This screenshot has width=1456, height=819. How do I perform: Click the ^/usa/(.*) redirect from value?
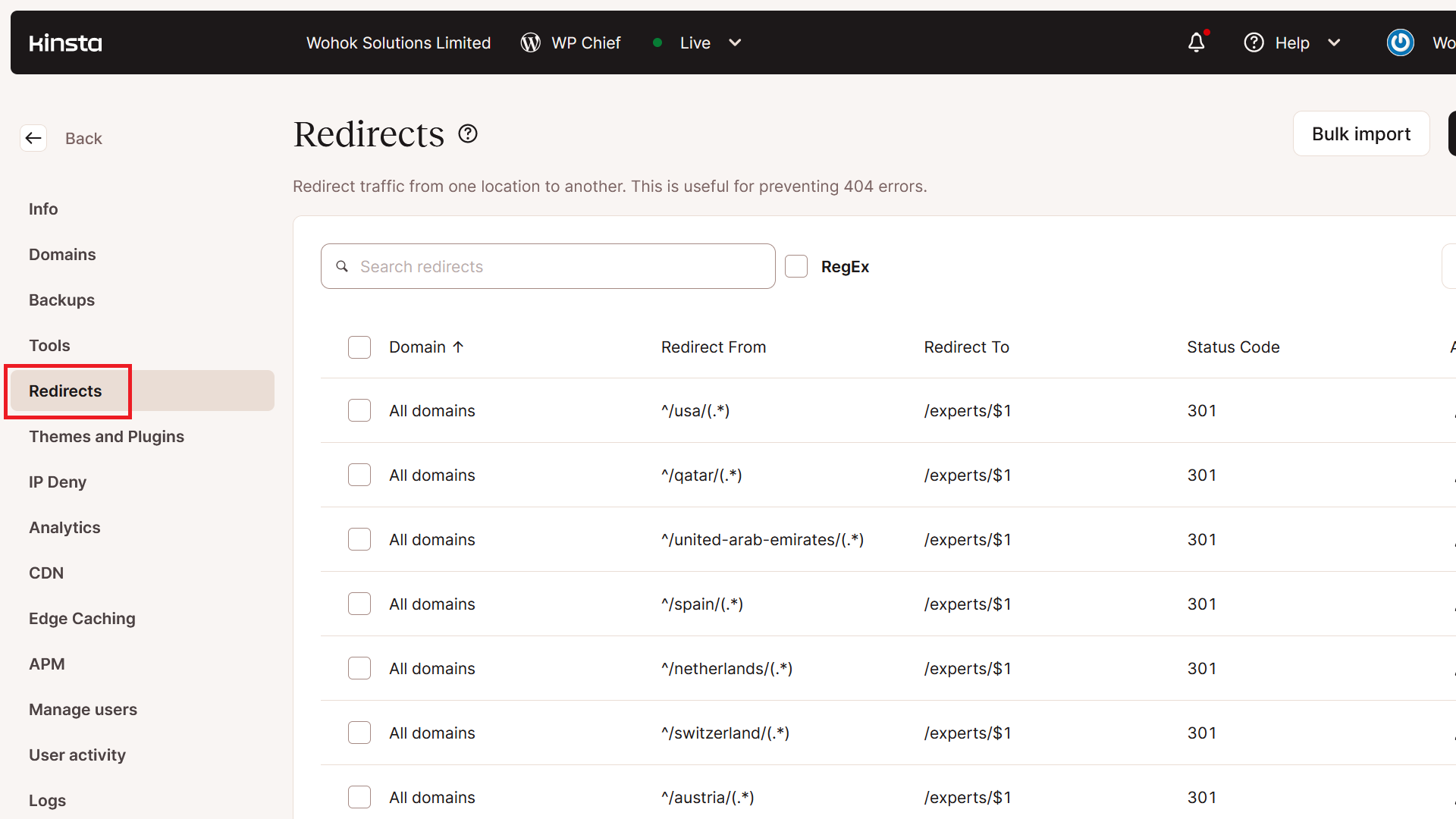pyautogui.click(x=695, y=410)
